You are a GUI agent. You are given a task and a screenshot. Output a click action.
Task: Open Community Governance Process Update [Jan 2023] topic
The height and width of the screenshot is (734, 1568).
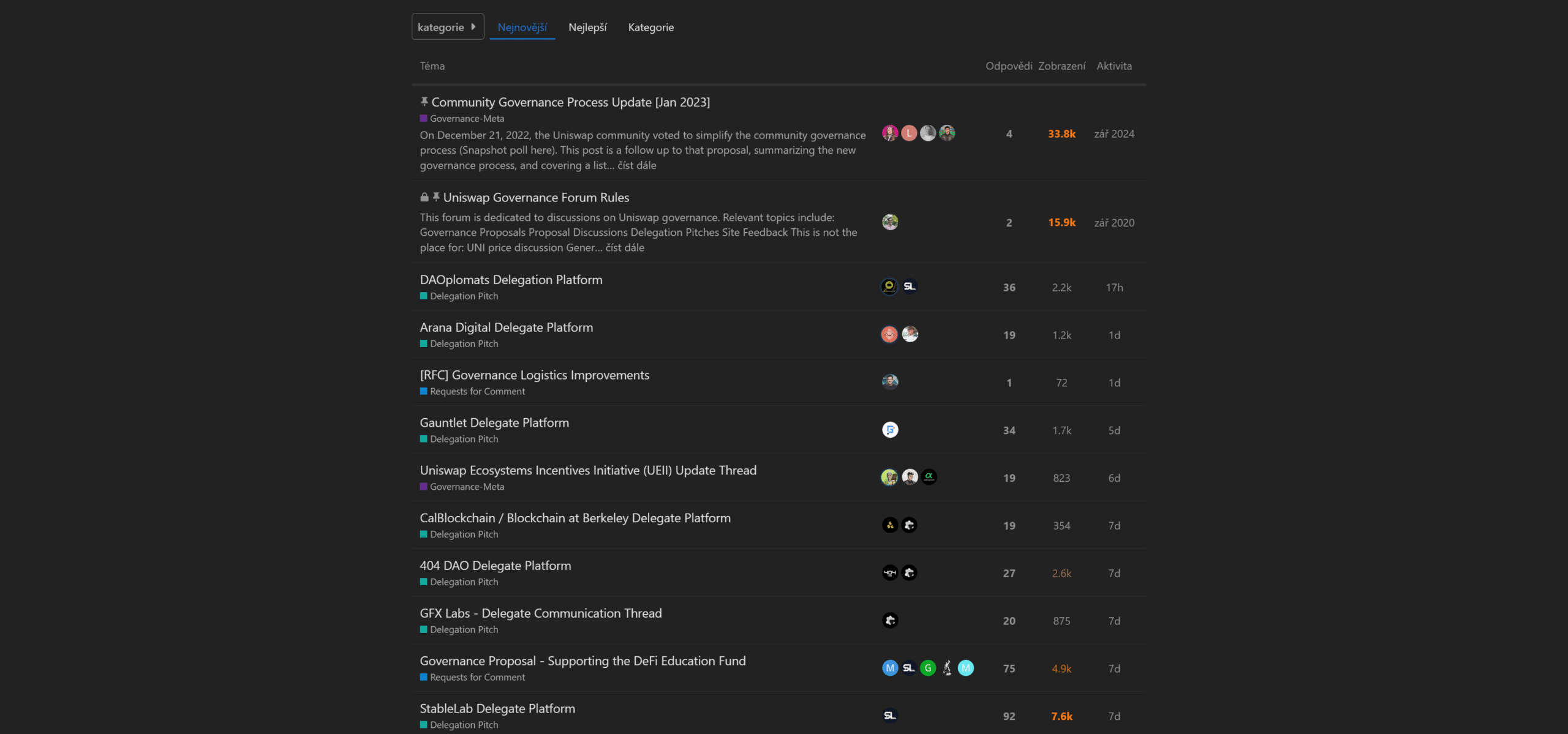pos(571,102)
